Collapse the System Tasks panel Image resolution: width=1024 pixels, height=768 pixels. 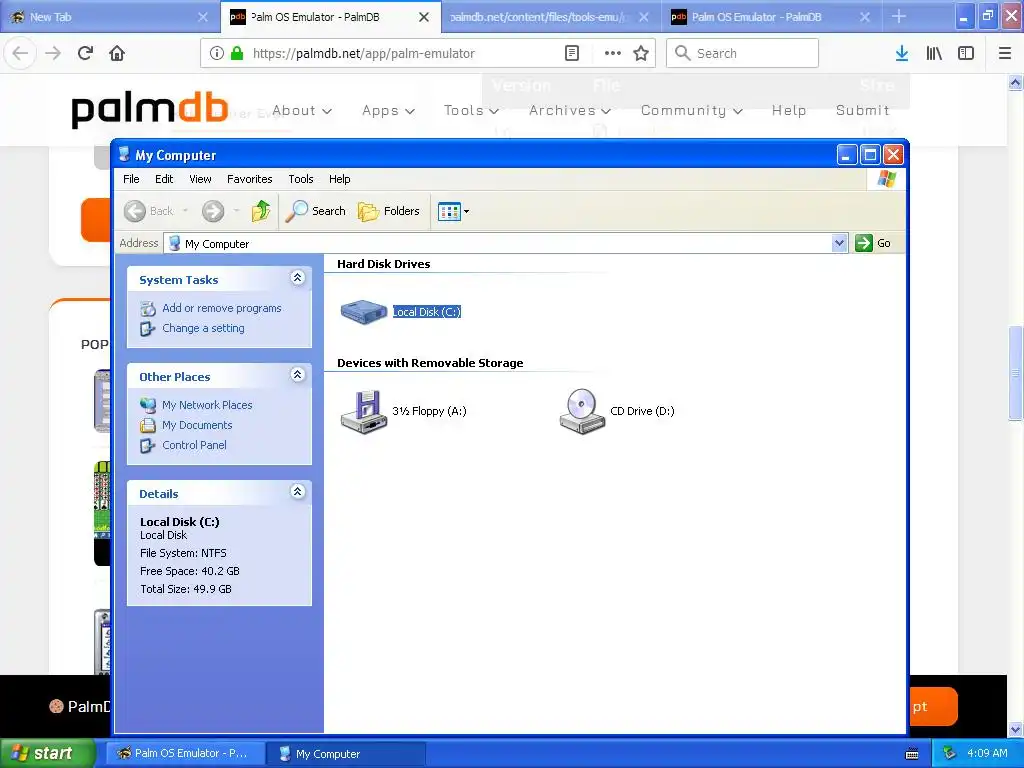click(298, 278)
